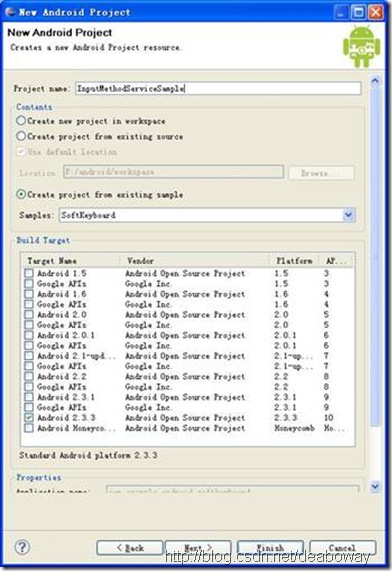The image size is (392, 571).
Task: Click the Application name field
Action: (x=232, y=489)
